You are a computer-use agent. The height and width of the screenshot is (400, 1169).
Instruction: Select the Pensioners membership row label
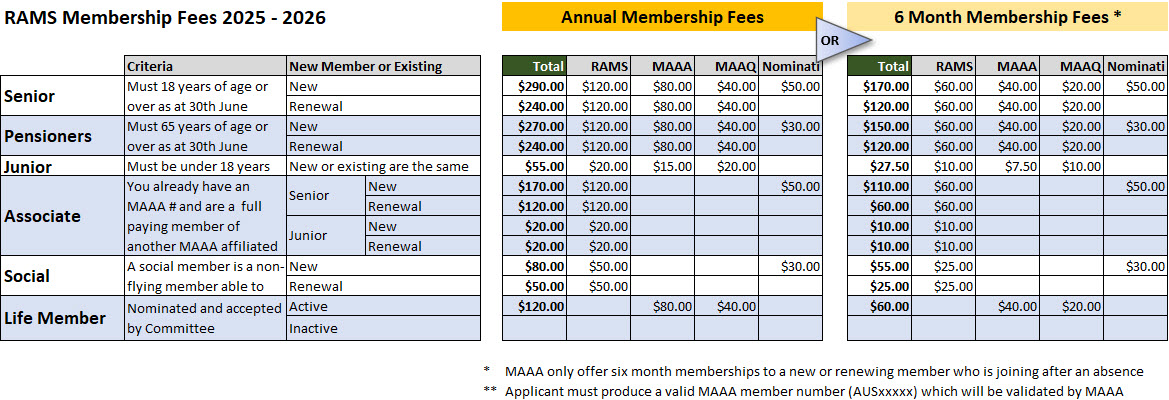[x=48, y=136]
